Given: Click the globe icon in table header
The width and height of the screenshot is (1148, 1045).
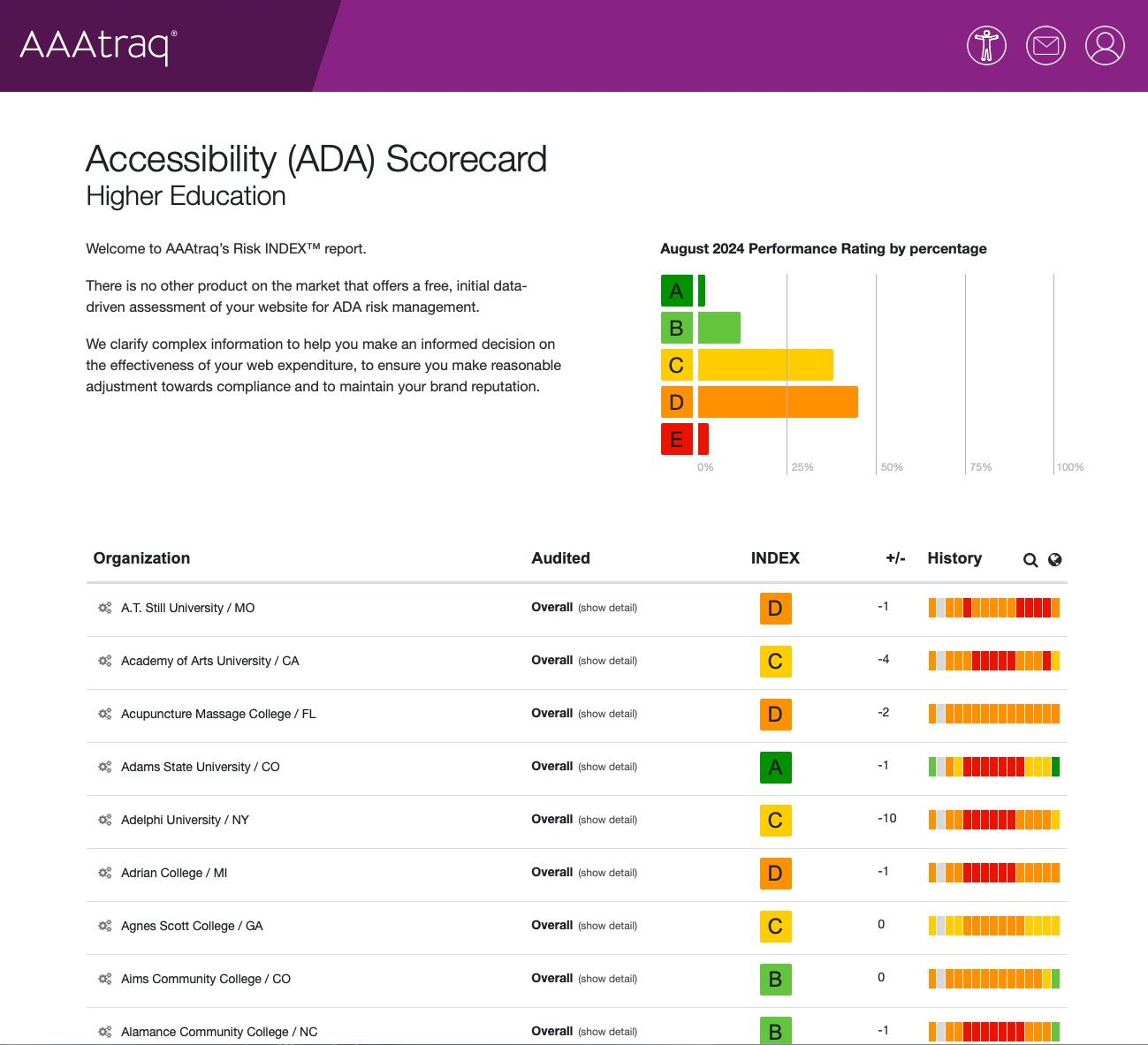Looking at the screenshot, I should point(1054,559).
